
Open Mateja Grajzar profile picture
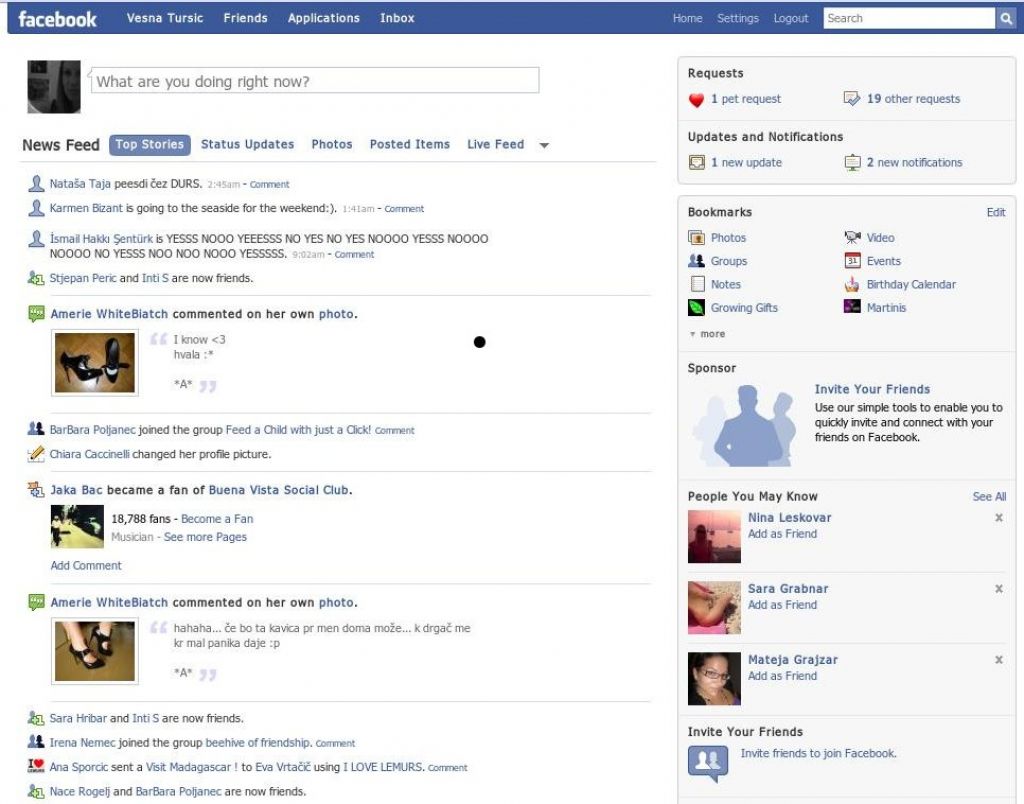pos(714,679)
